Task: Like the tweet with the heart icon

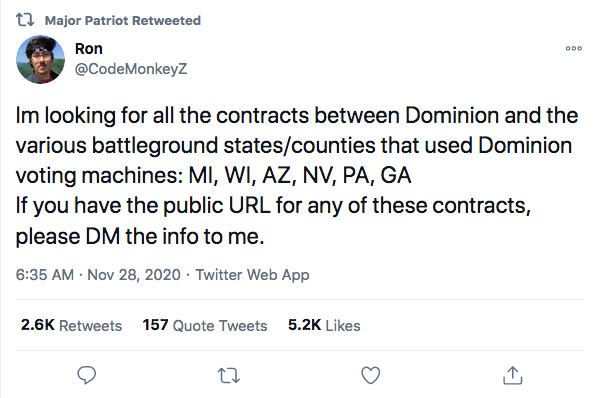Action: tap(371, 375)
